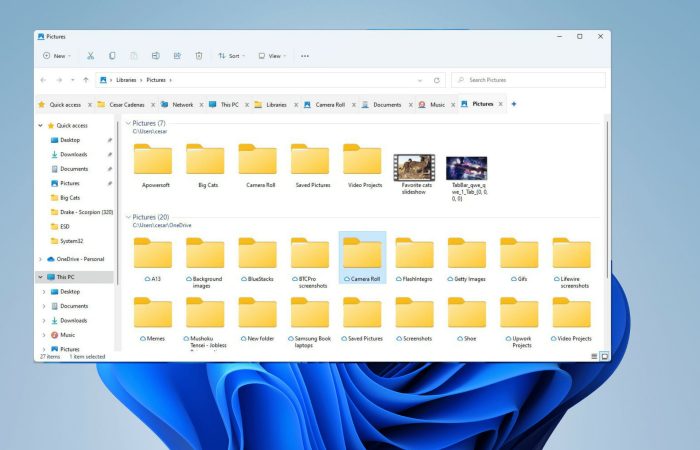Click the Forward navigation arrow
This screenshot has height=450, width=700.
[59, 80]
